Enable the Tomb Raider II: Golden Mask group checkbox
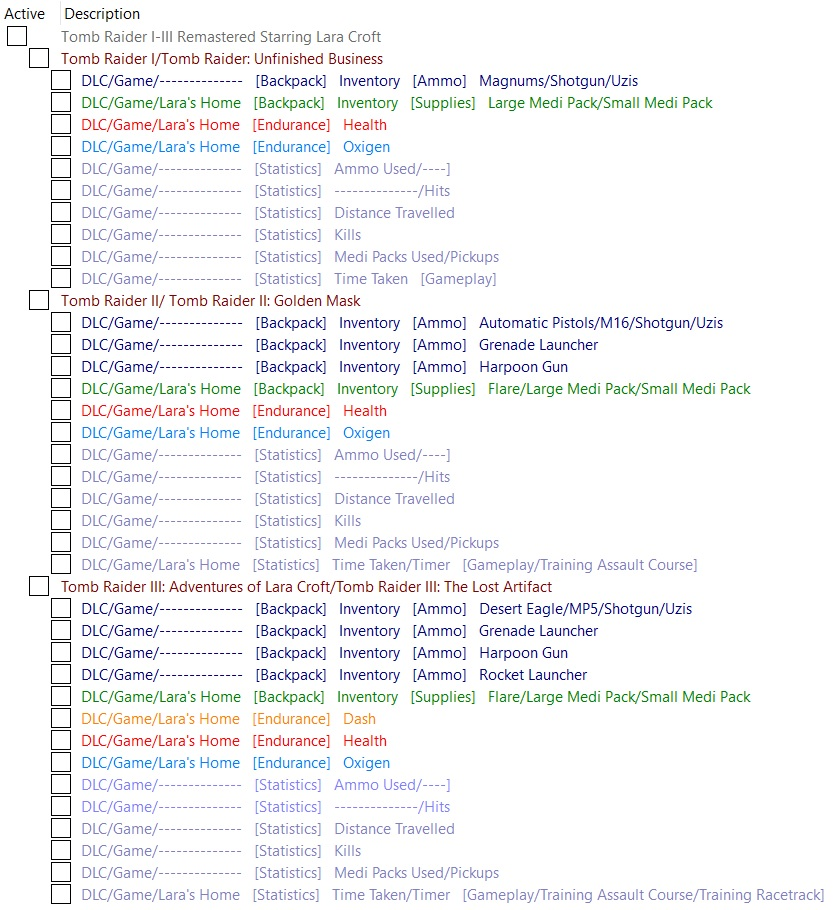The height and width of the screenshot is (910, 834). [39, 300]
